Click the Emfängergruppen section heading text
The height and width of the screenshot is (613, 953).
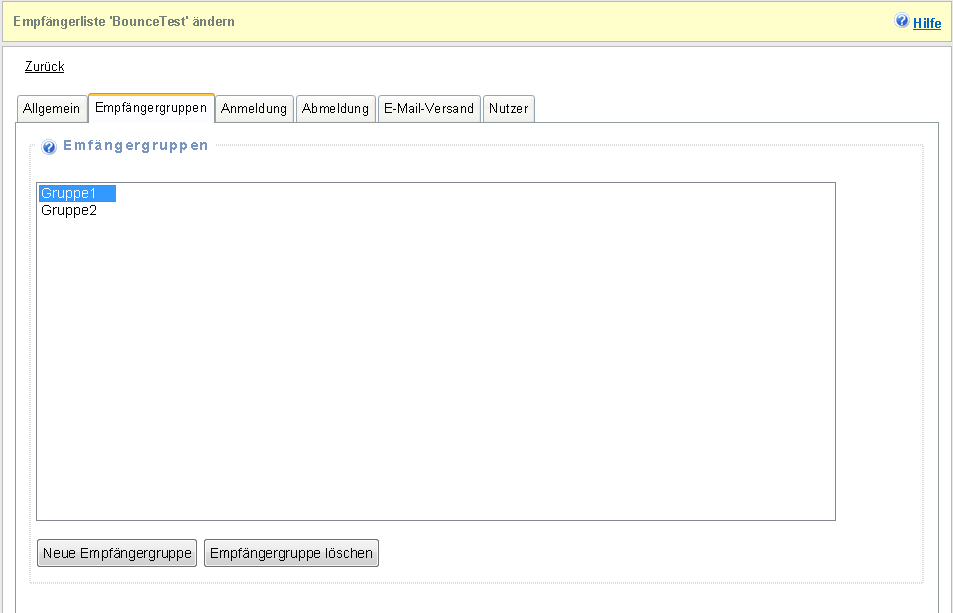(136, 146)
